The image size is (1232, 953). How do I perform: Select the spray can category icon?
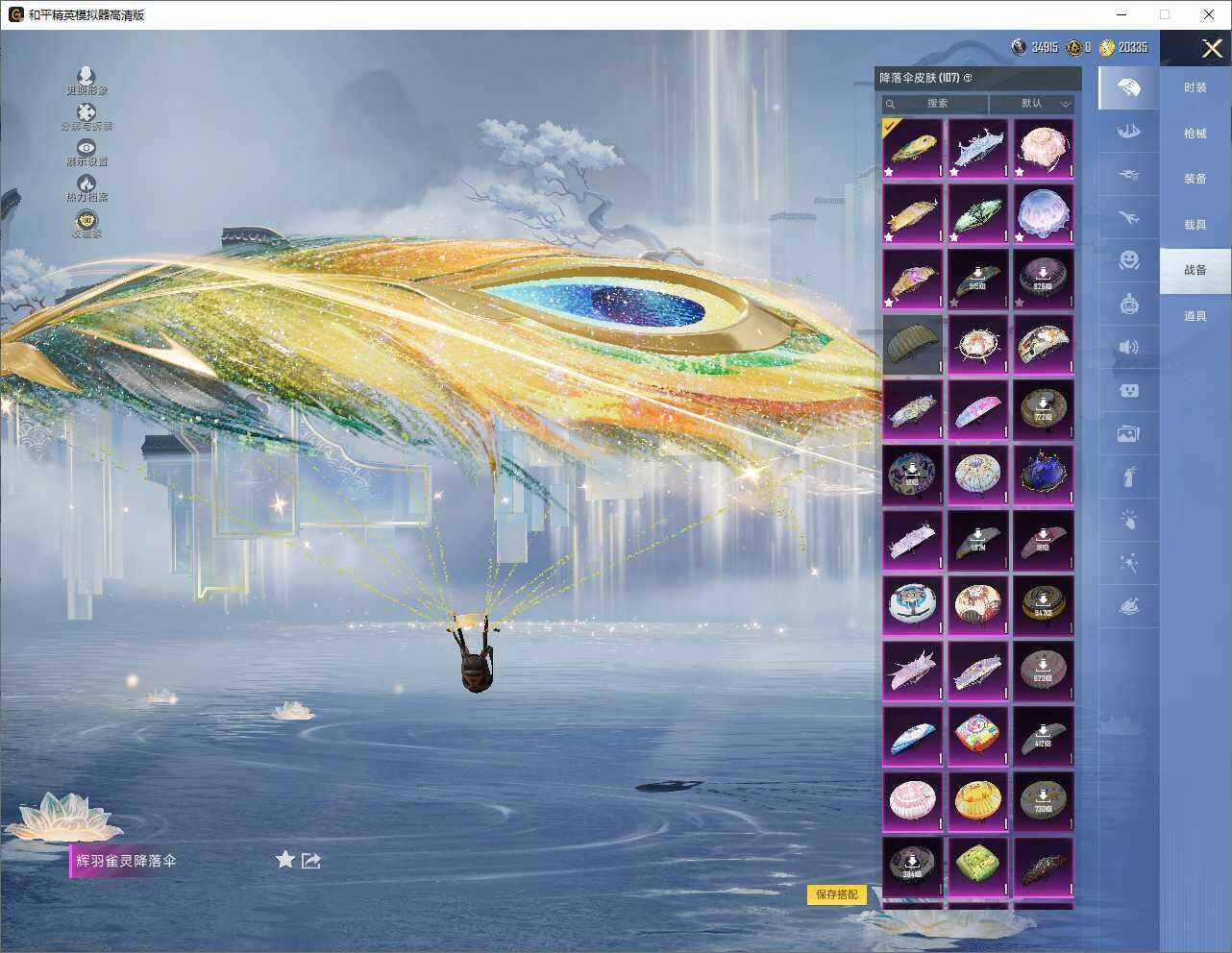1129,476
